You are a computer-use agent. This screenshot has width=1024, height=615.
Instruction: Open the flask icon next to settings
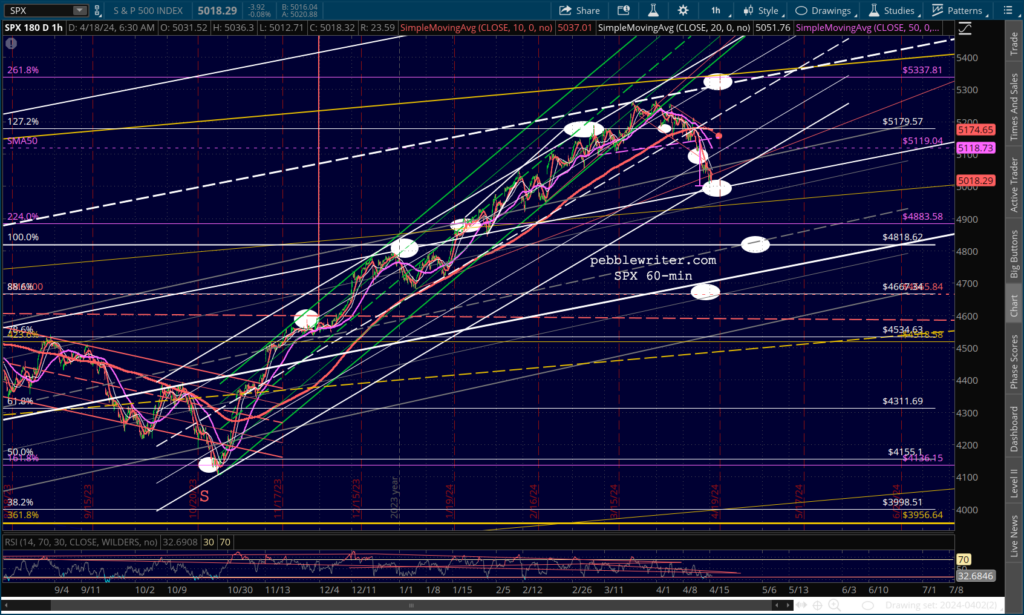(x=652, y=10)
